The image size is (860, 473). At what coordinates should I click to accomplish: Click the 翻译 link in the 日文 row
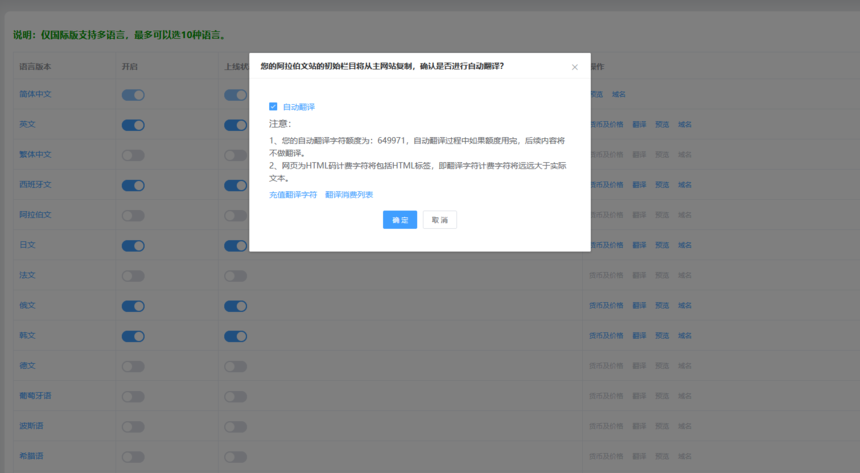pyautogui.click(x=639, y=245)
